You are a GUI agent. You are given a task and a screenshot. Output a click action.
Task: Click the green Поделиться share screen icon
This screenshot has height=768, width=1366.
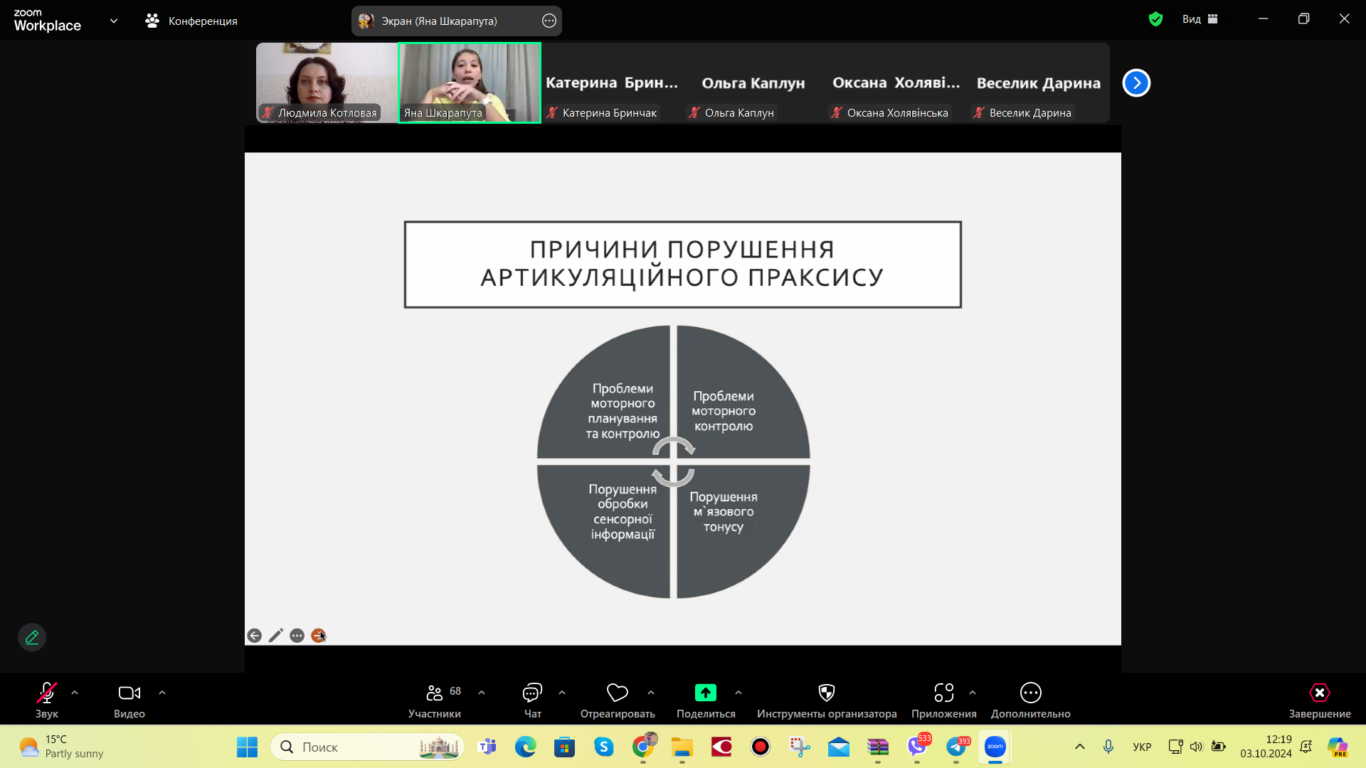(x=706, y=692)
